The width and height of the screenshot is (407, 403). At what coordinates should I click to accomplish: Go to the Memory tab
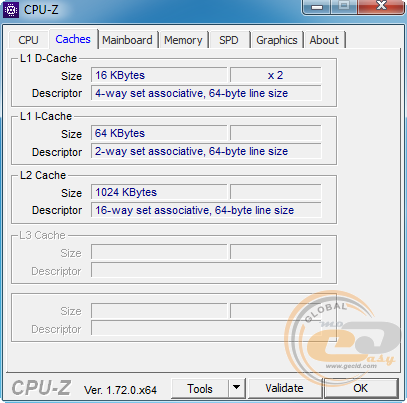[x=183, y=40]
